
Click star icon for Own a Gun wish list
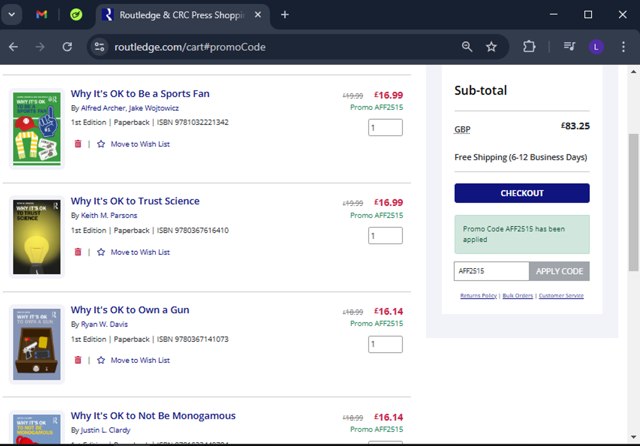click(101, 360)
